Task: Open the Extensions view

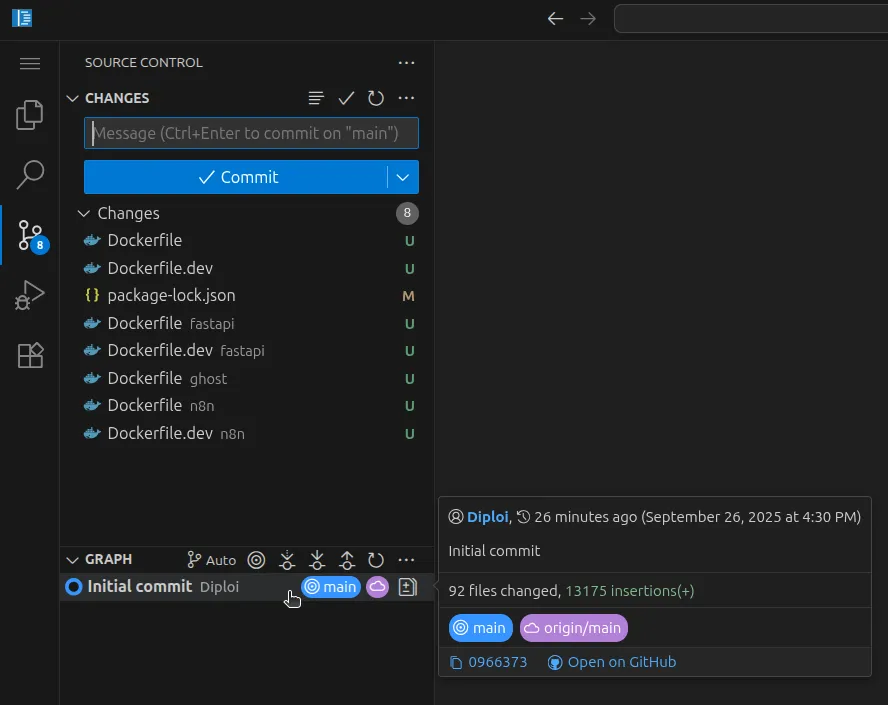Action: pyautogui.click(x=30, y=355)
